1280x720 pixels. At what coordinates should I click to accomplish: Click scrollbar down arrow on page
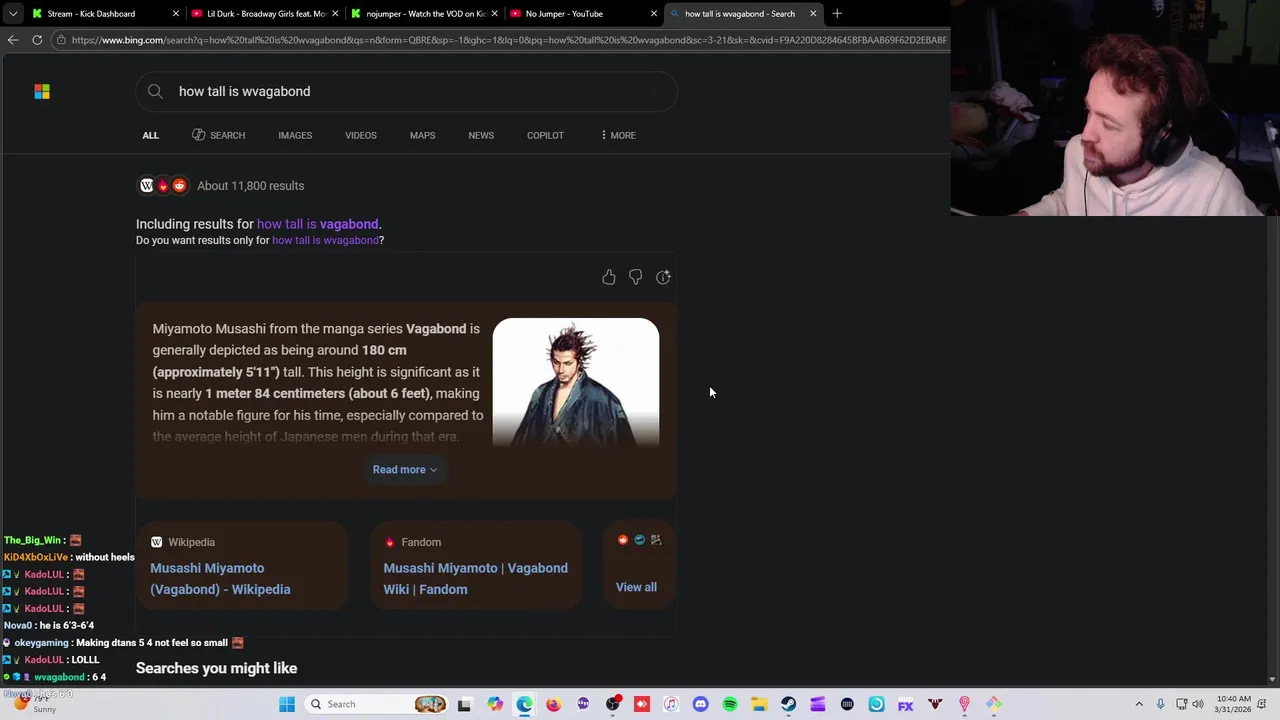(x=1272, y=680)
